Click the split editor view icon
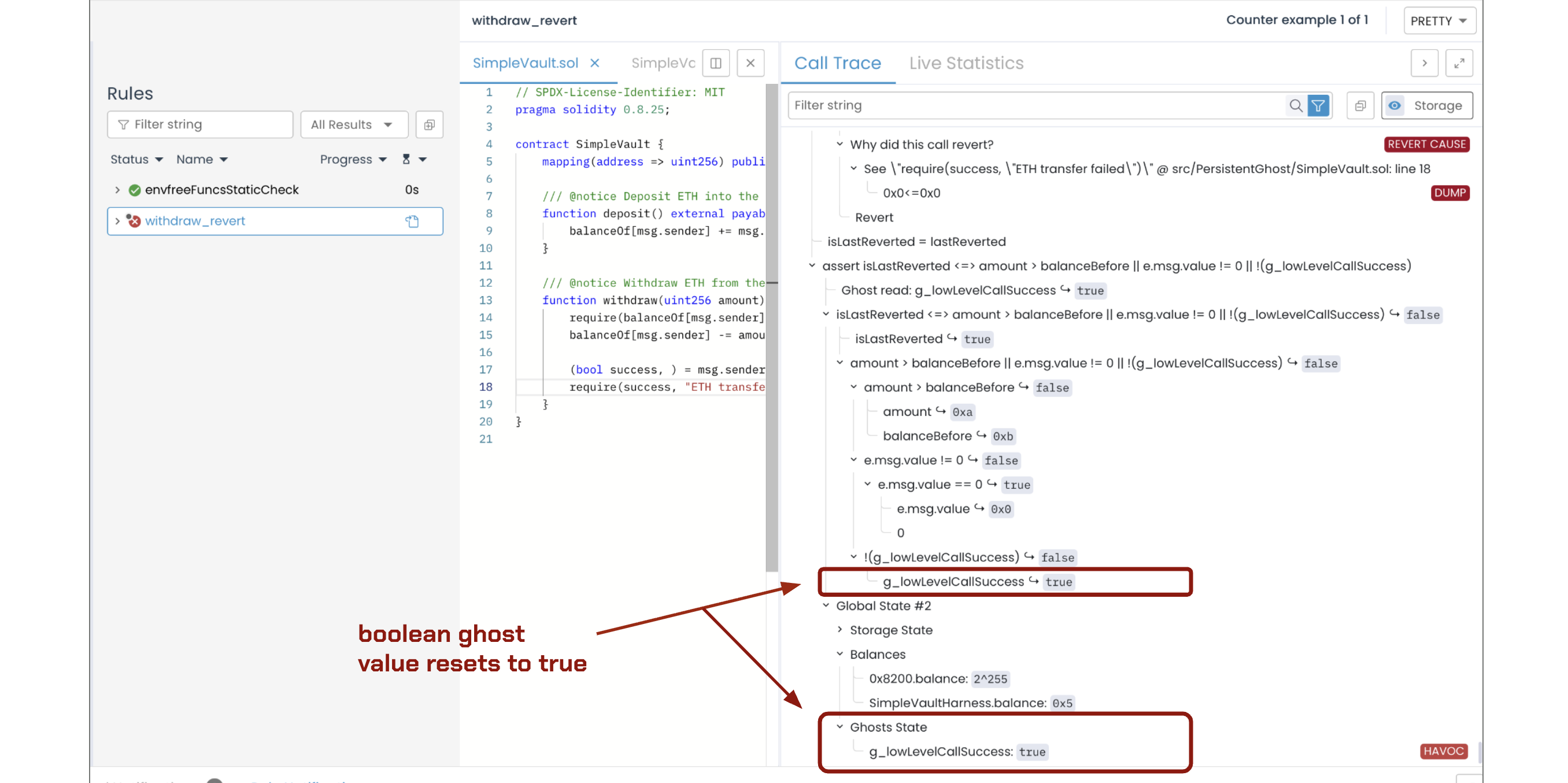 pos(716,62)
